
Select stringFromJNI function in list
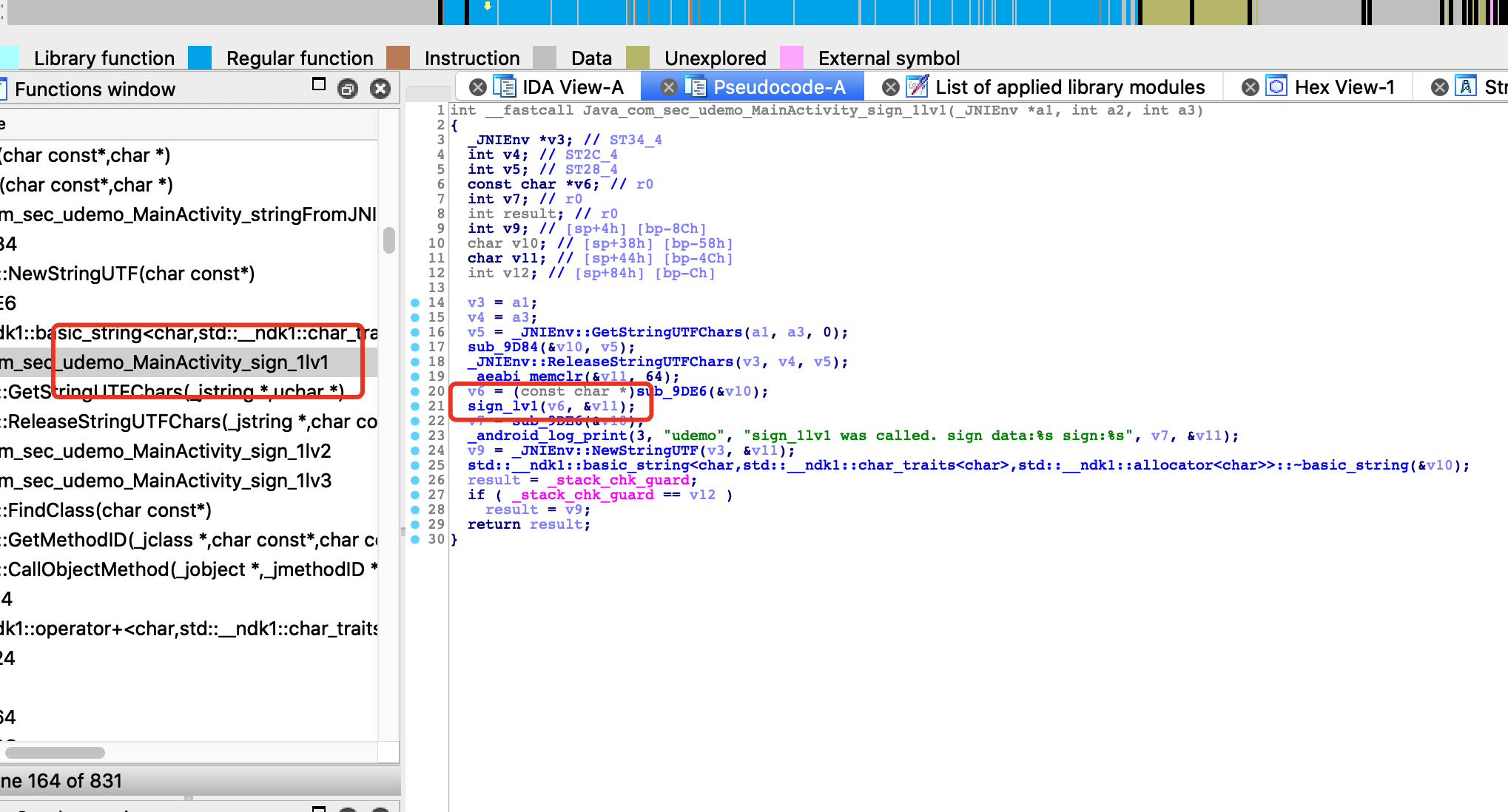click(188, 214)
